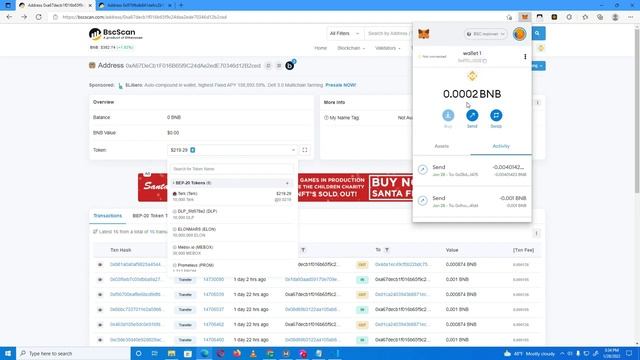Select the ELONMARS (ELON) token entry
640x360 pixels.
tap(231, 232)
